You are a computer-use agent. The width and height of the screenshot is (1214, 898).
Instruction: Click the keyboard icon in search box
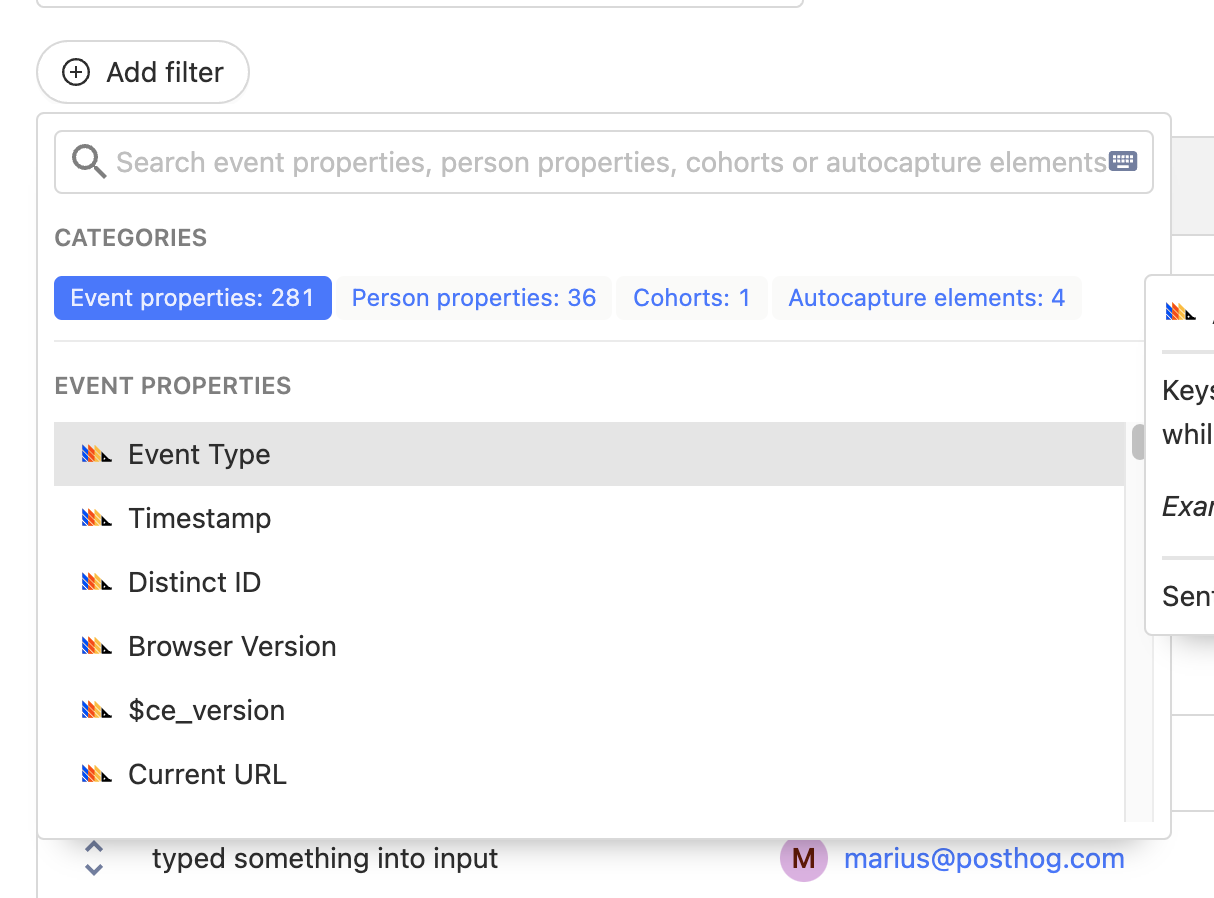(x=1123, y=162)
